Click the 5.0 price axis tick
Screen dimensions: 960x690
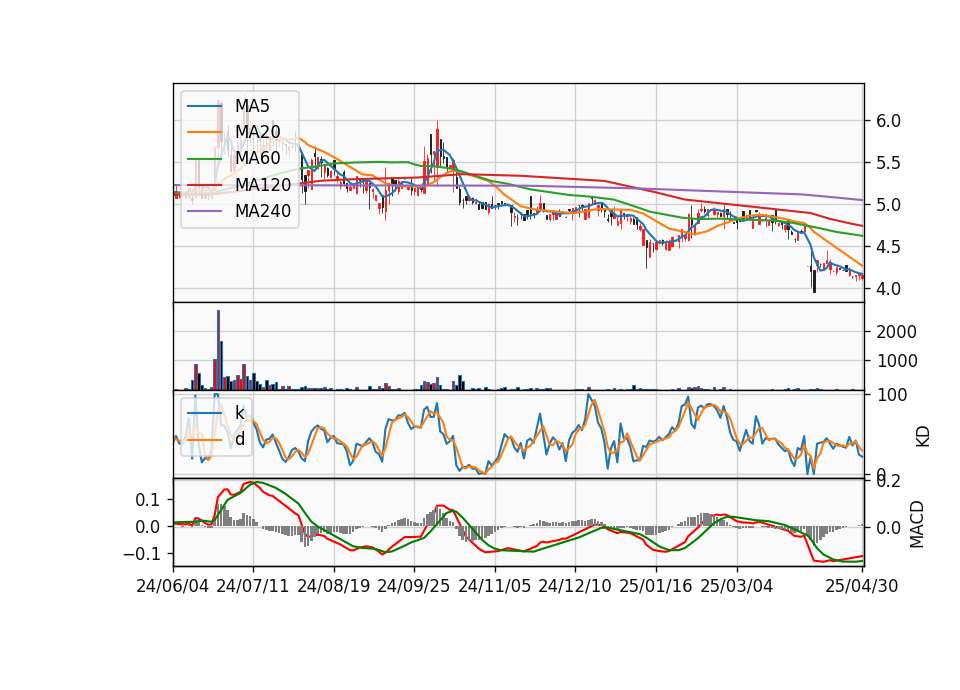coord(888,205)
